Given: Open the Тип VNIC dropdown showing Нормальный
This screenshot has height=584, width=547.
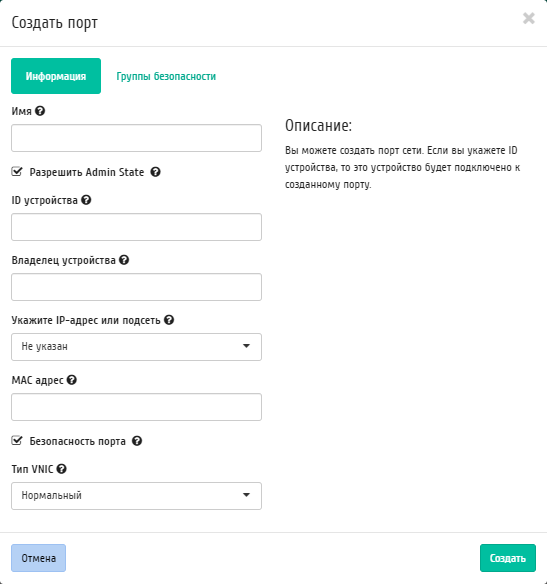Looking at the screenshot, I should click(x=136, y=496).
